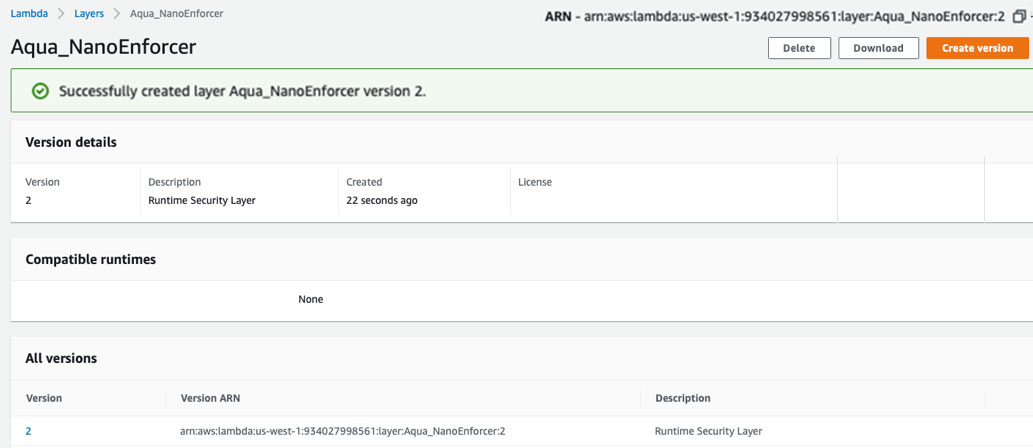Click the License field label
Image resolution: width=1033 pixels, height=448 pixels.
(535, 182)
